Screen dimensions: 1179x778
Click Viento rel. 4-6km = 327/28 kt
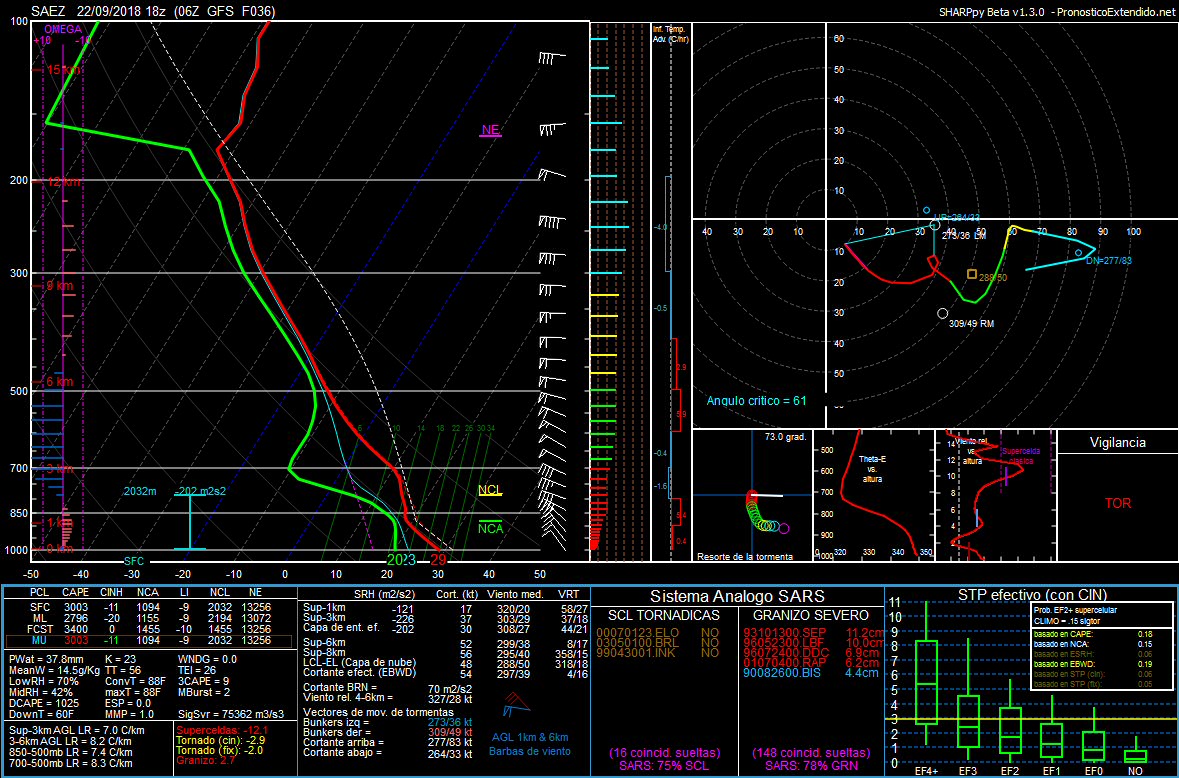tap(387, 698)
